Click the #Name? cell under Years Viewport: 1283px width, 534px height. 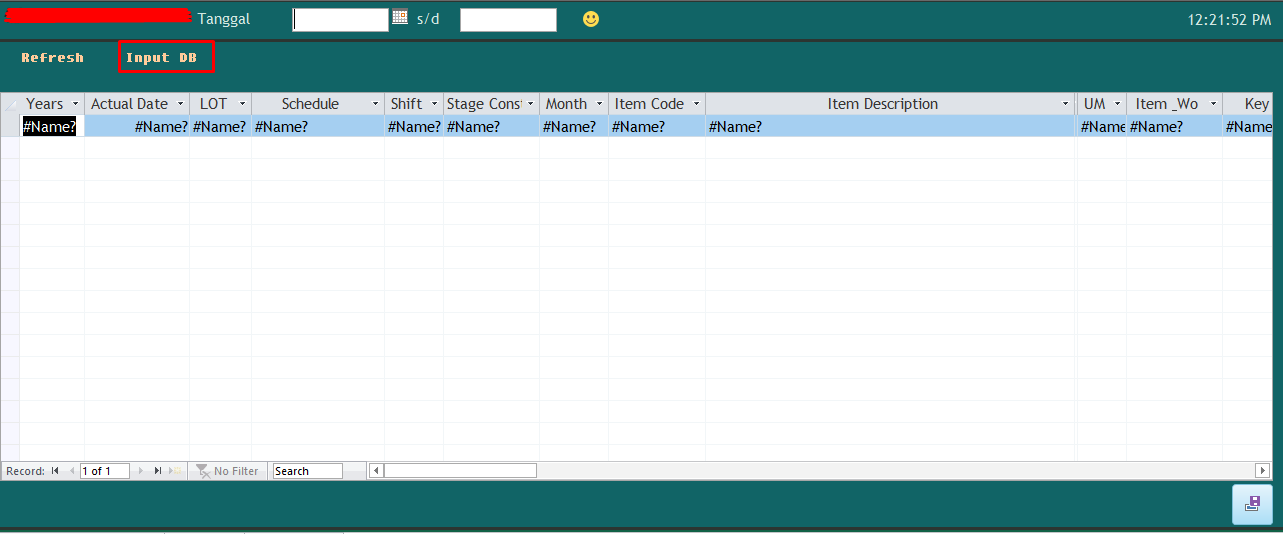[x=52, y=126]
